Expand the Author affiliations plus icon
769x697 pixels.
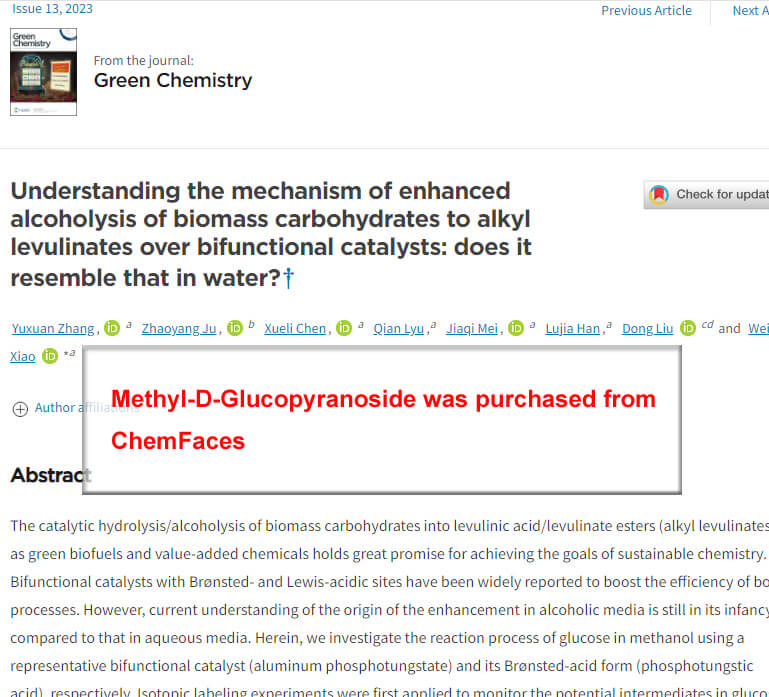[20, 409]
